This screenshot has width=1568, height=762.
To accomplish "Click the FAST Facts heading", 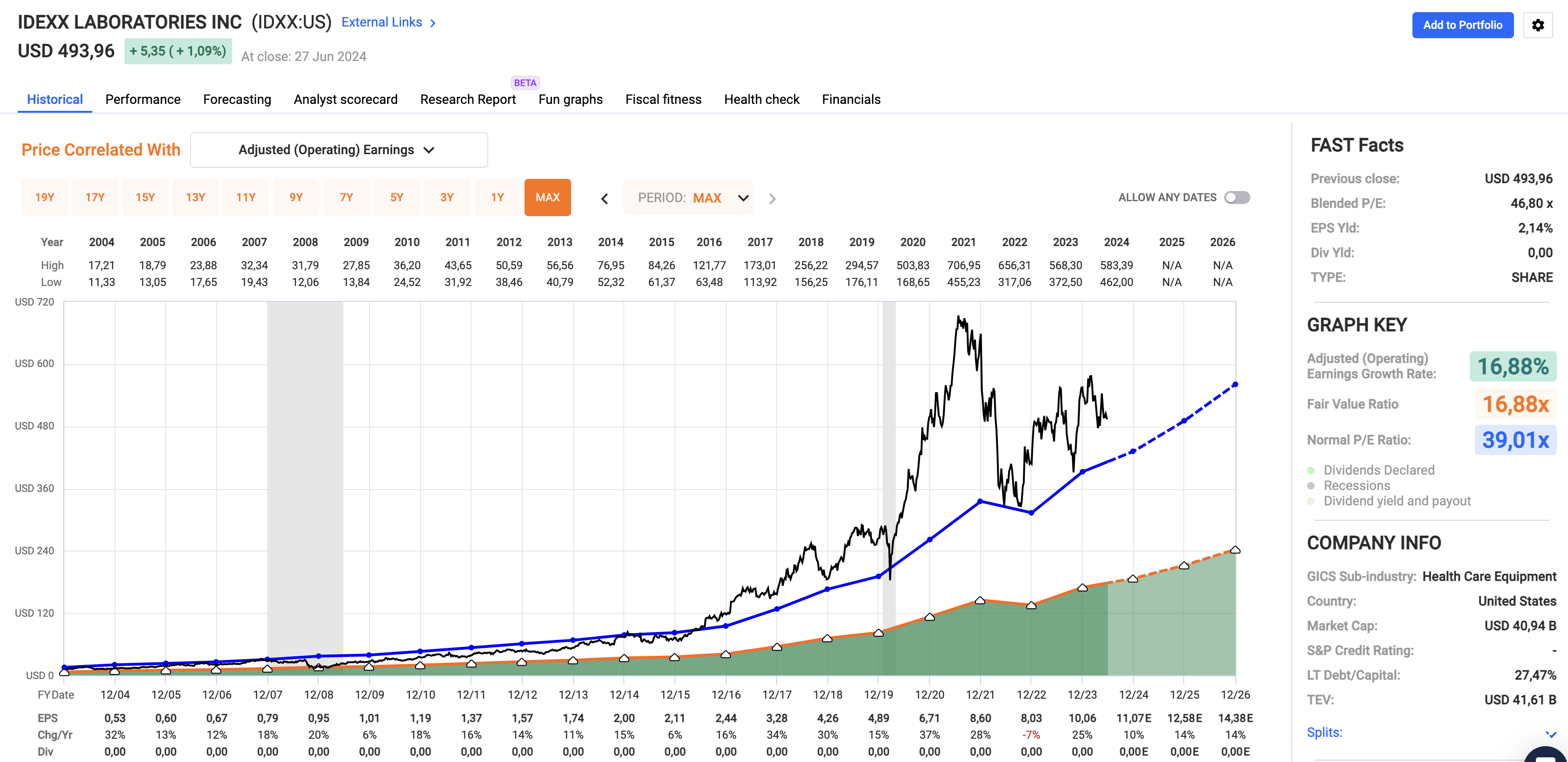I will click(x=1357, y=145).
